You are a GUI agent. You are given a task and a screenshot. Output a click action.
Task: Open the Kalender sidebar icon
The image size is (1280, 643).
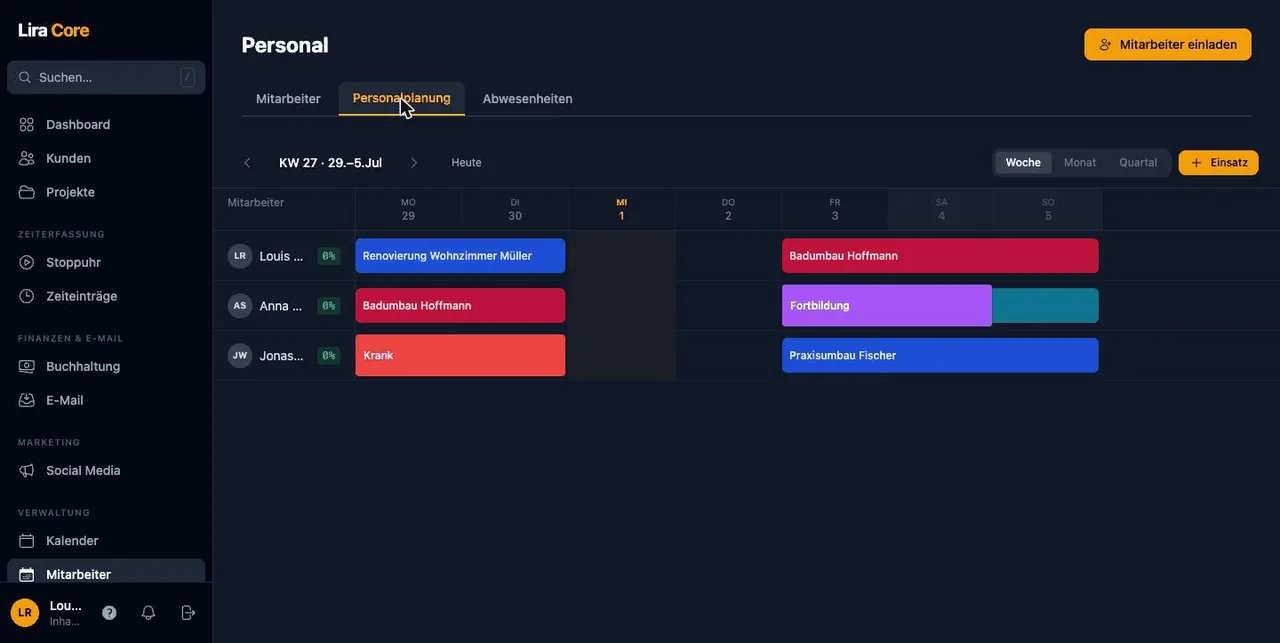(26, 541)
